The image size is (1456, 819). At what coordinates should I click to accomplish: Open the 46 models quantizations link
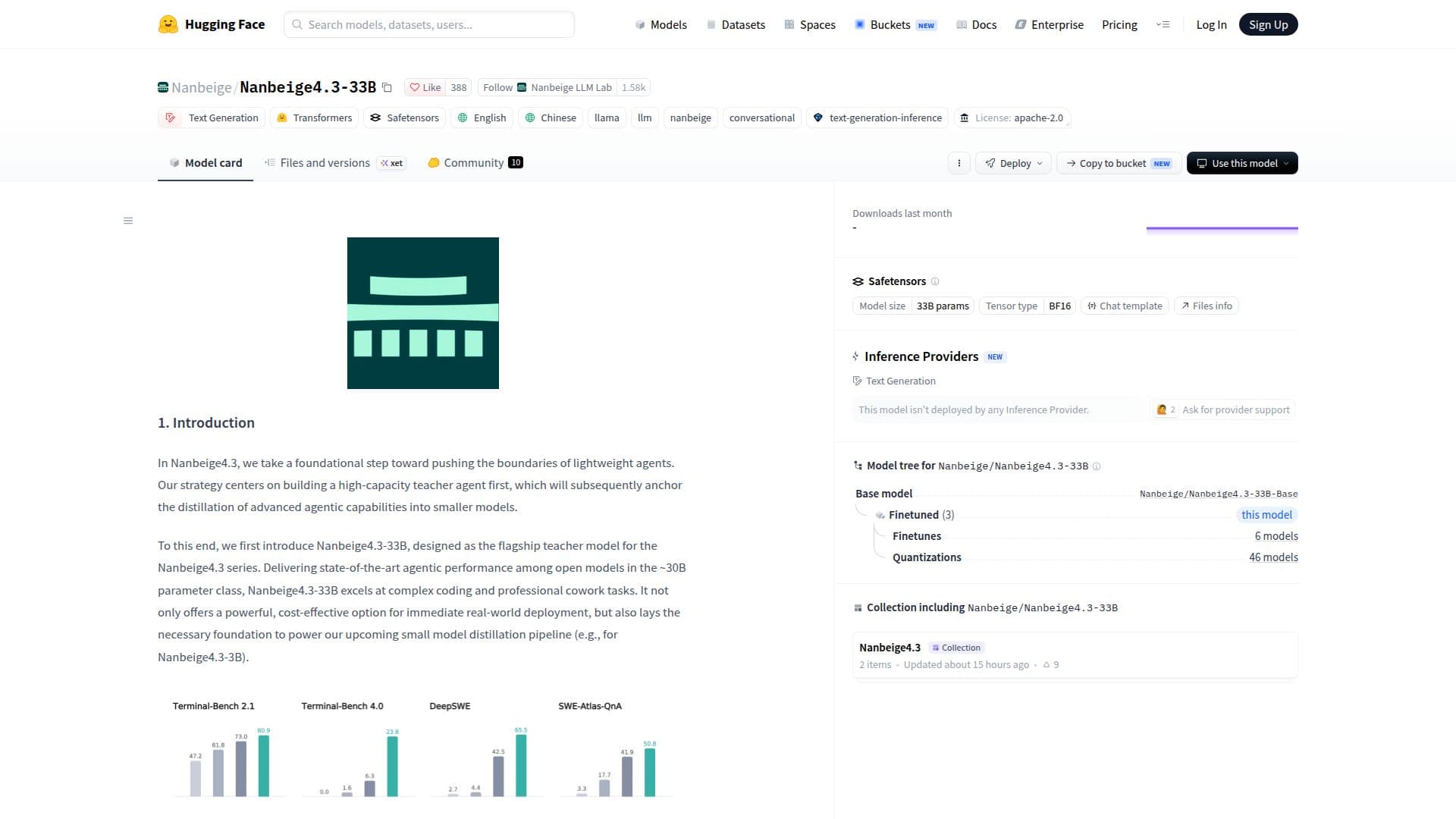click(1273, 557)
